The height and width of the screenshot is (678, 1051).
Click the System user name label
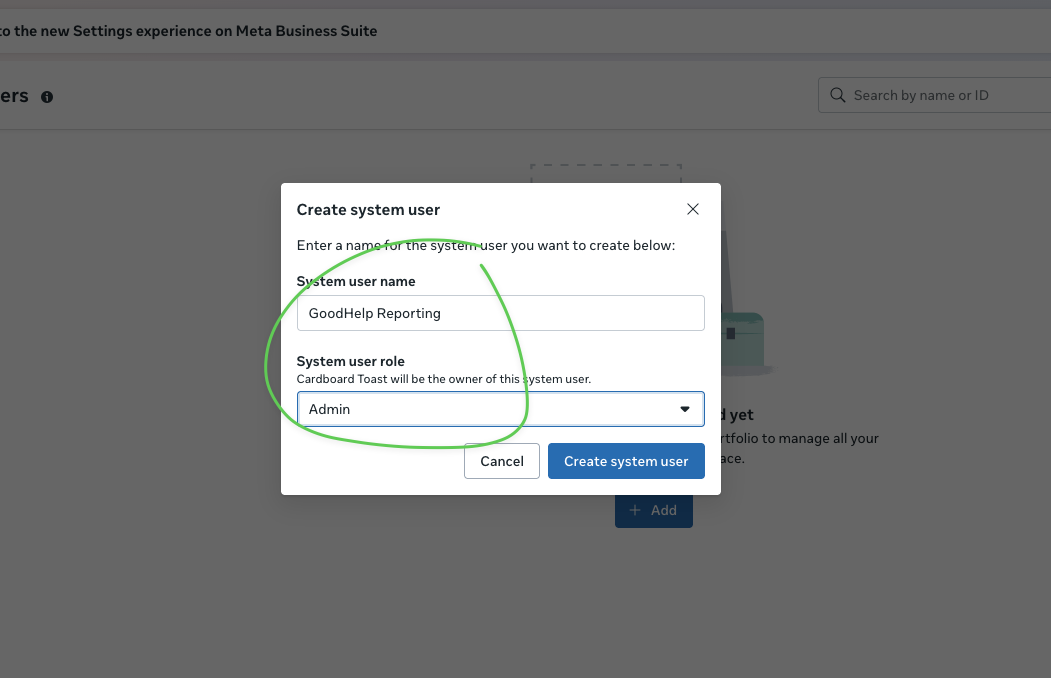(356, 282)
